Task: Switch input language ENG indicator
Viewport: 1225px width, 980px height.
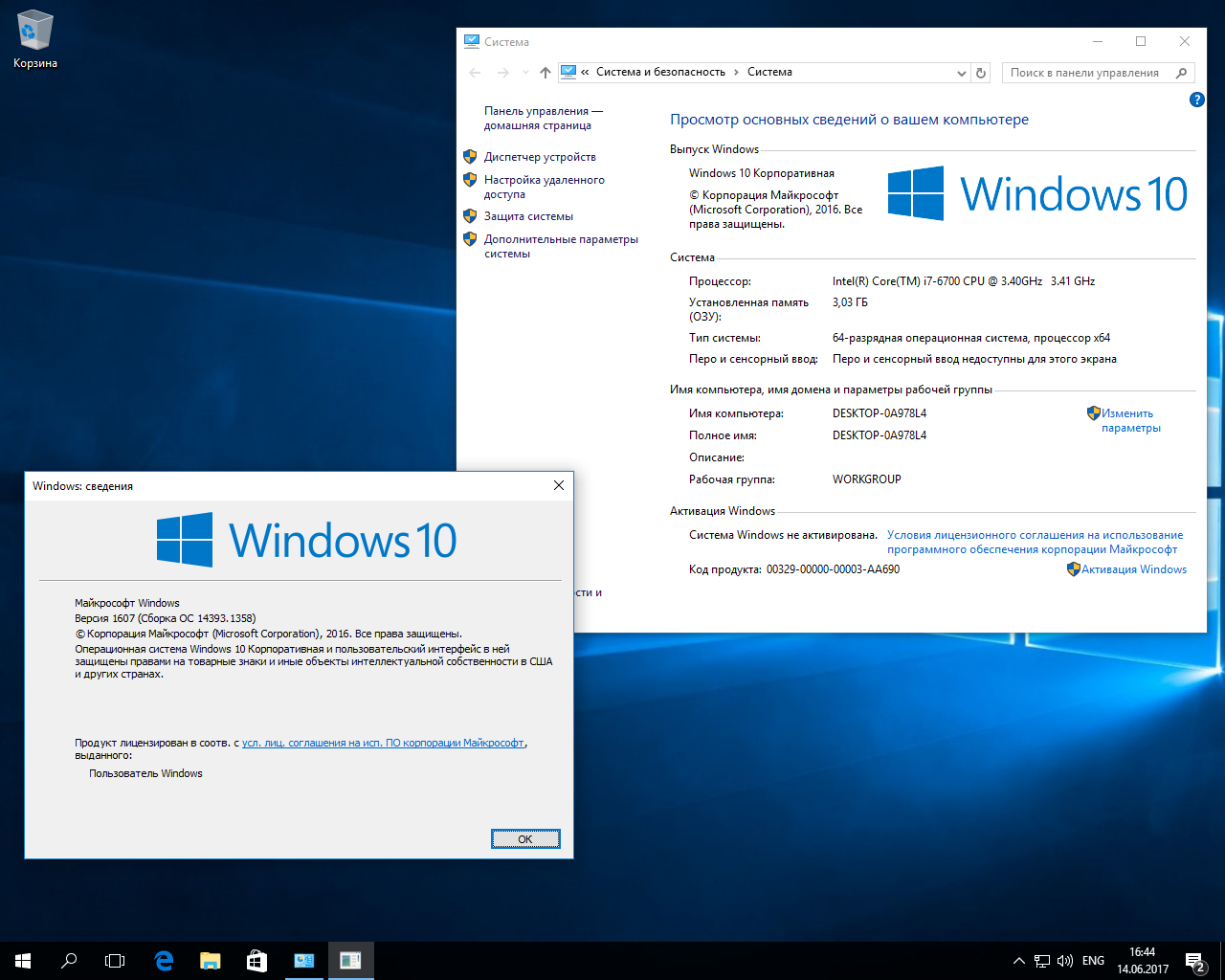Action: tap(1093, 961)
